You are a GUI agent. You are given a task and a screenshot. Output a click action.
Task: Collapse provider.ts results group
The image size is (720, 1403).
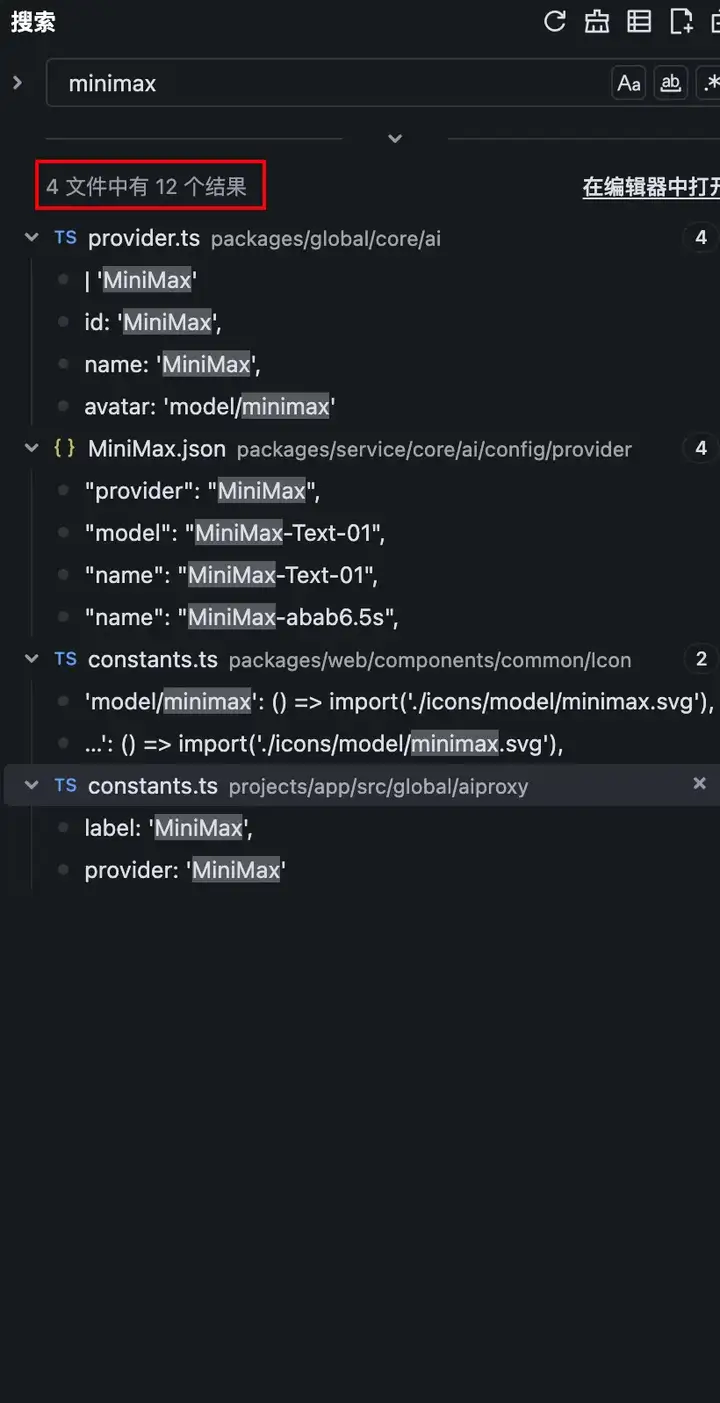[x=31, y=238]
